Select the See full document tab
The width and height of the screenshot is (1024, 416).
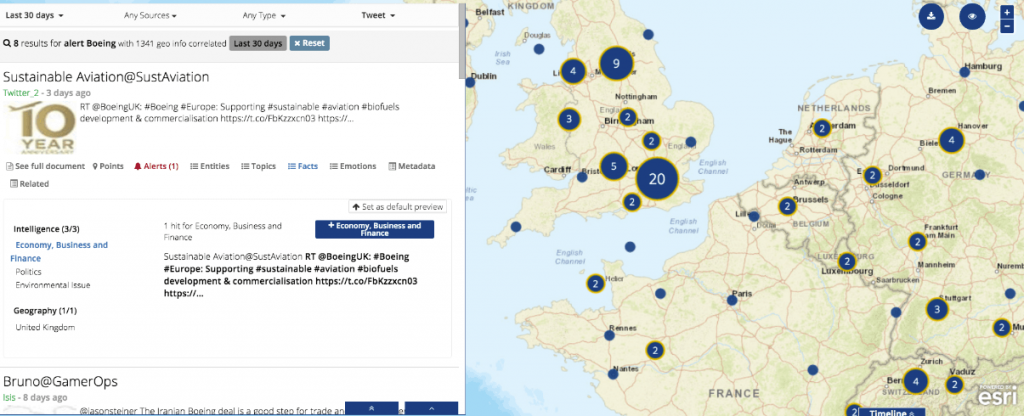[x=45, y=167]
